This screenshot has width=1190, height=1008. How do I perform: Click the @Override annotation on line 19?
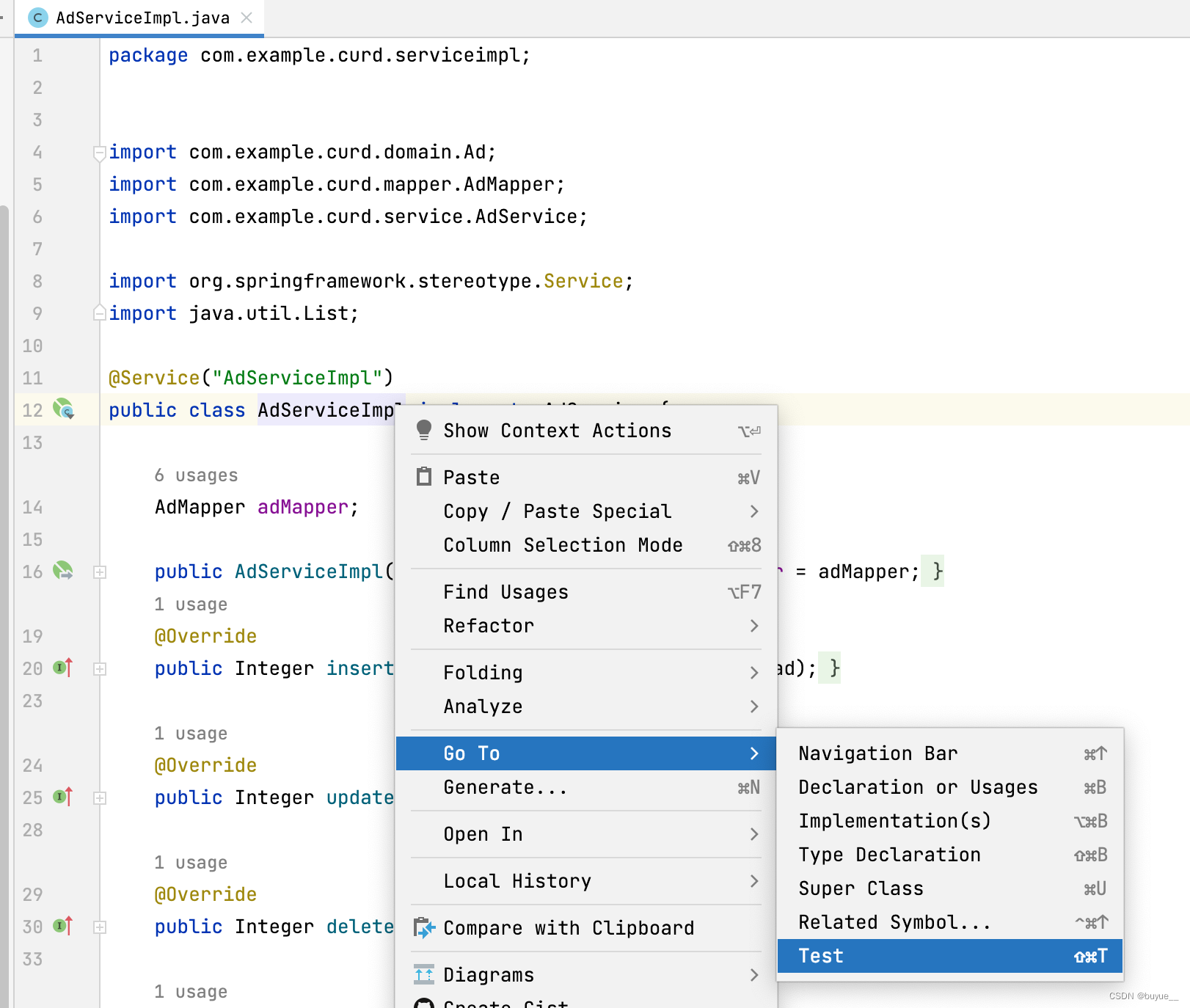click(205, 636)
